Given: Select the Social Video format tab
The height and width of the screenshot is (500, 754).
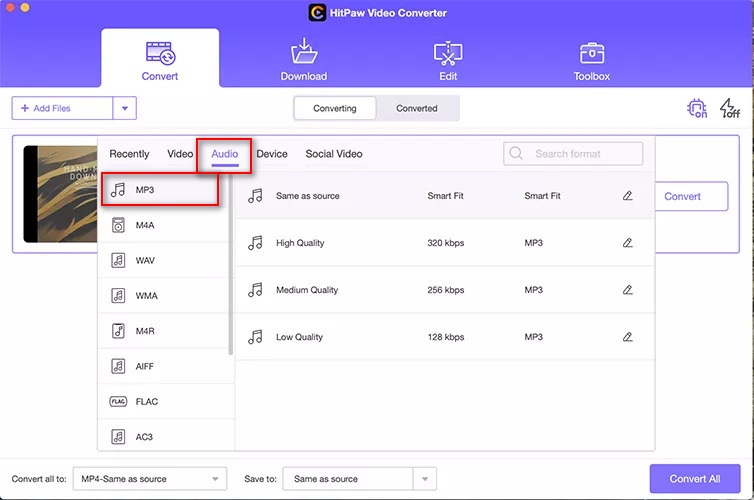Looking at the screenshot, I should (334, 154).
